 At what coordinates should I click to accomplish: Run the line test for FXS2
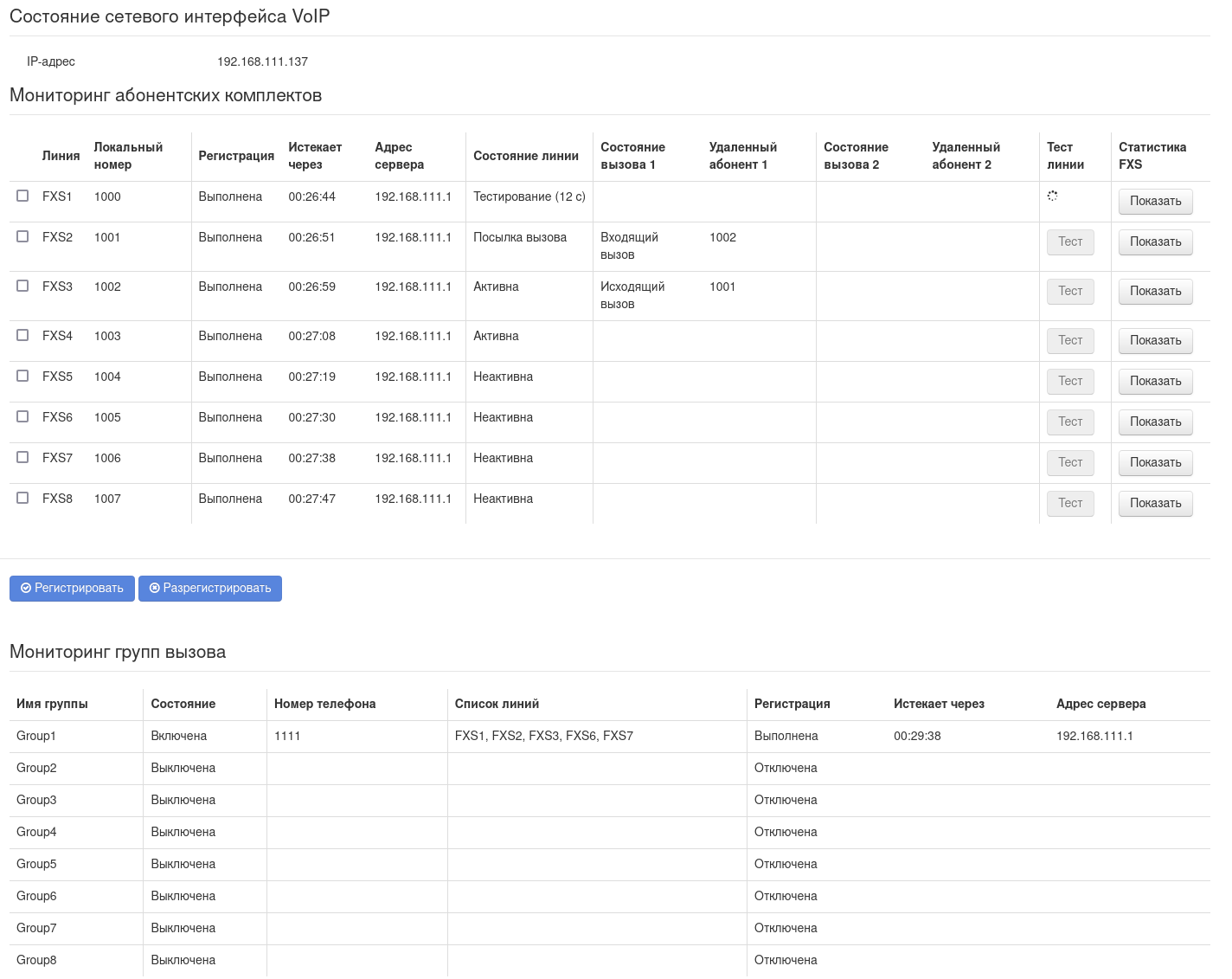(1070, 242)
